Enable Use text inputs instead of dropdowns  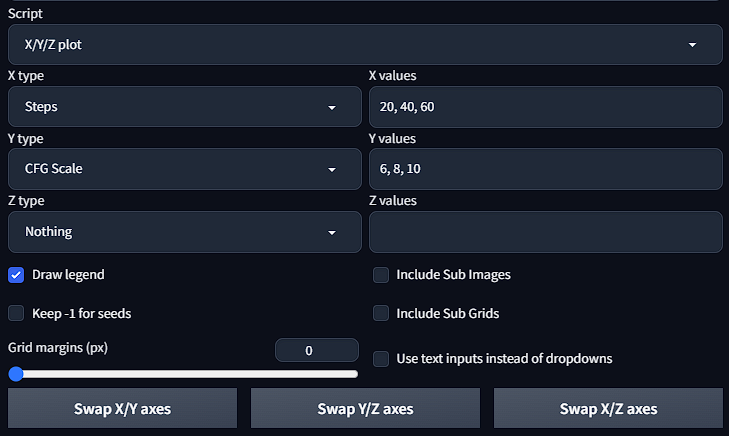tap(381, 358)
